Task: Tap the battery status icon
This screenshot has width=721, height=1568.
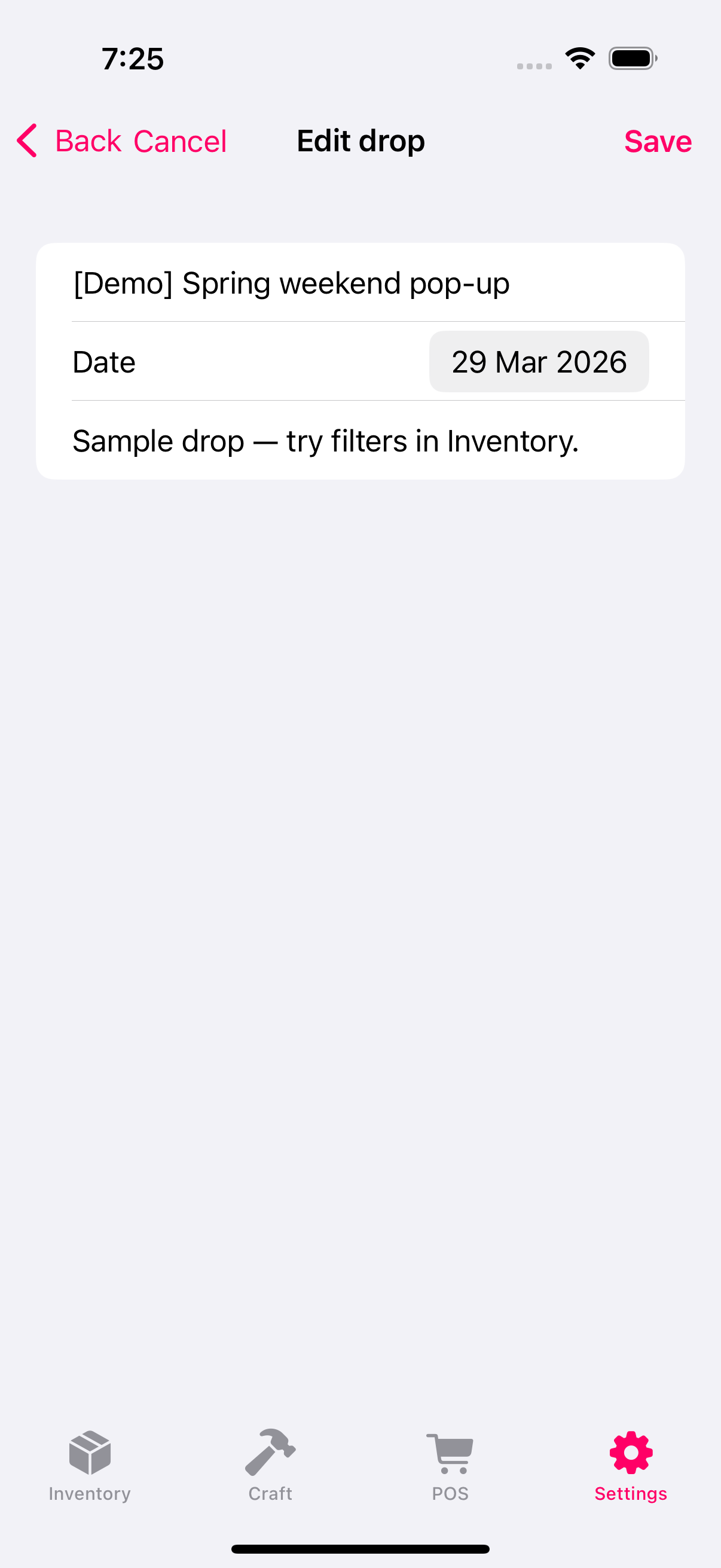Action: 632,59
